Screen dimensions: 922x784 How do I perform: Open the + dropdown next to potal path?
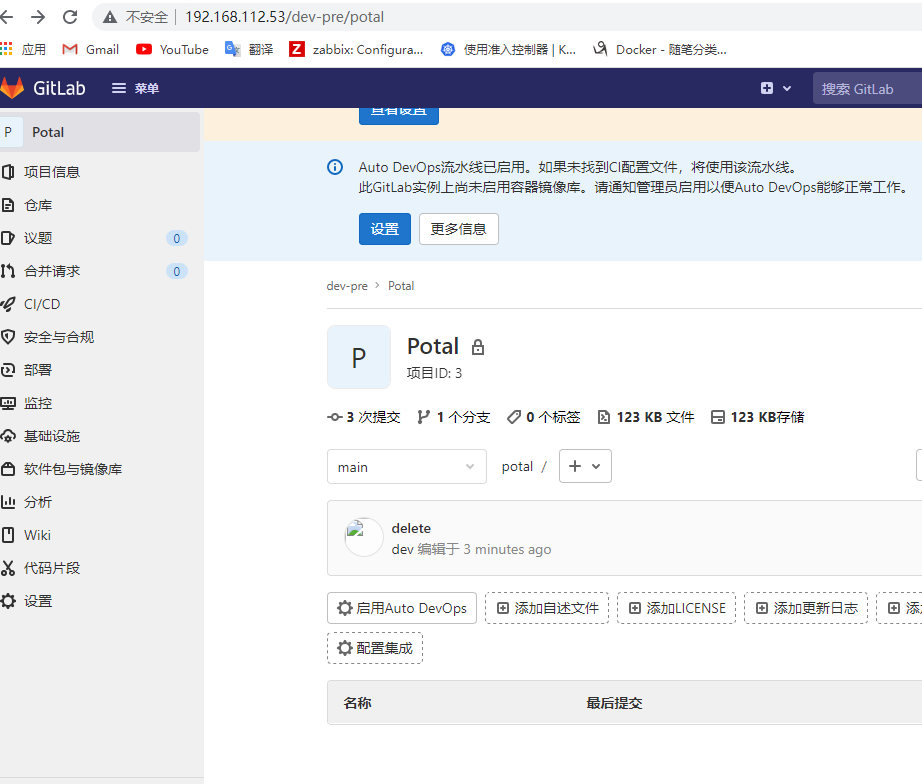(x=585, y=466)
